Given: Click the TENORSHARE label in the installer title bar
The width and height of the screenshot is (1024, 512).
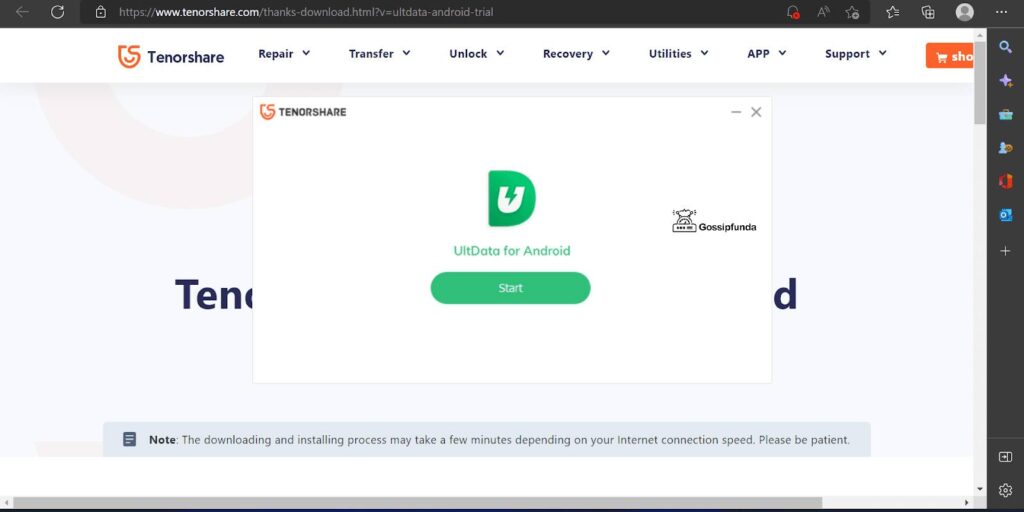Looking at the screenshot, I should click(x=312, y=112).
